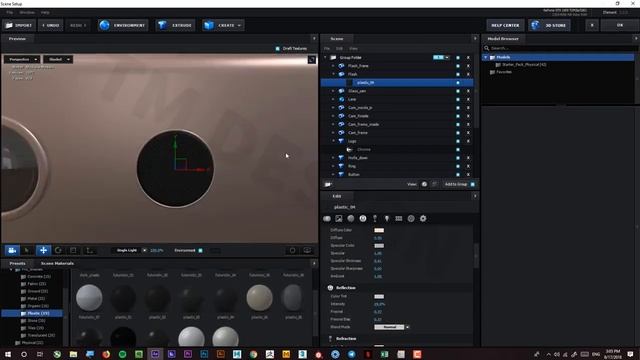Switch to the Presets tab
The height and width of the screenshot is (360, 640).
tap(18, 263)
